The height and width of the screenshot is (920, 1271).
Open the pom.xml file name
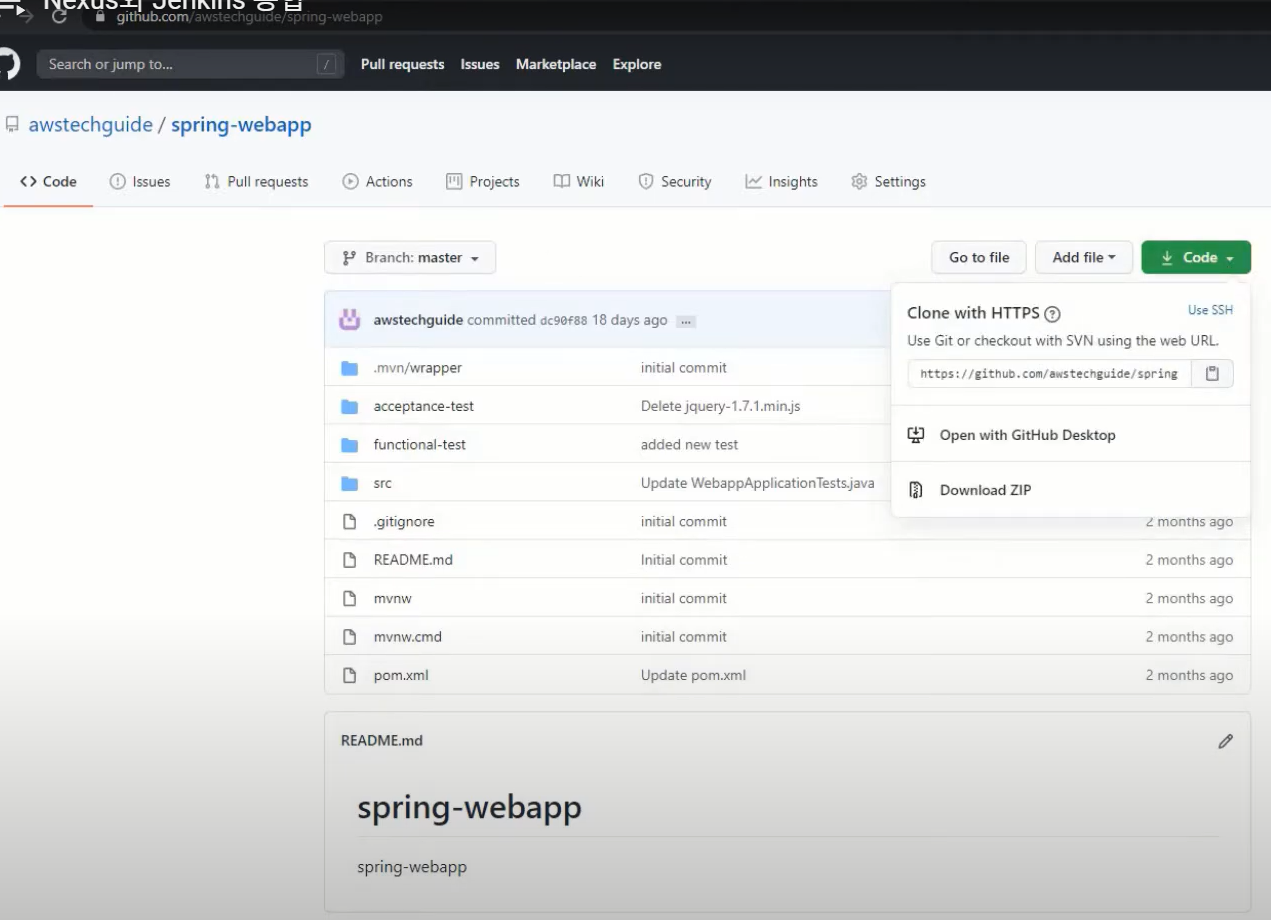click(x=400, y=675)
